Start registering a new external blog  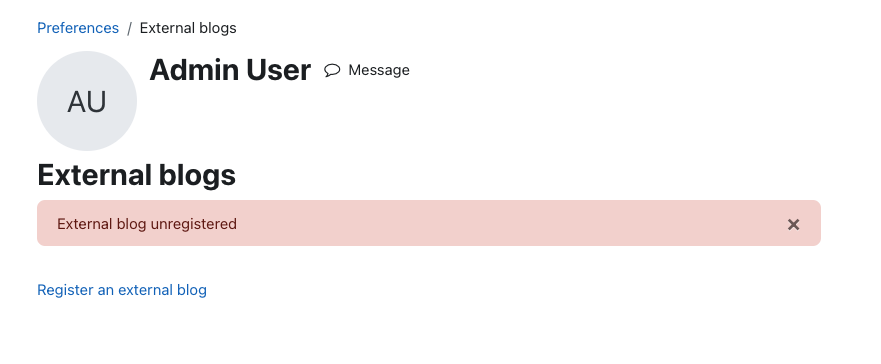tap(122, 290)
